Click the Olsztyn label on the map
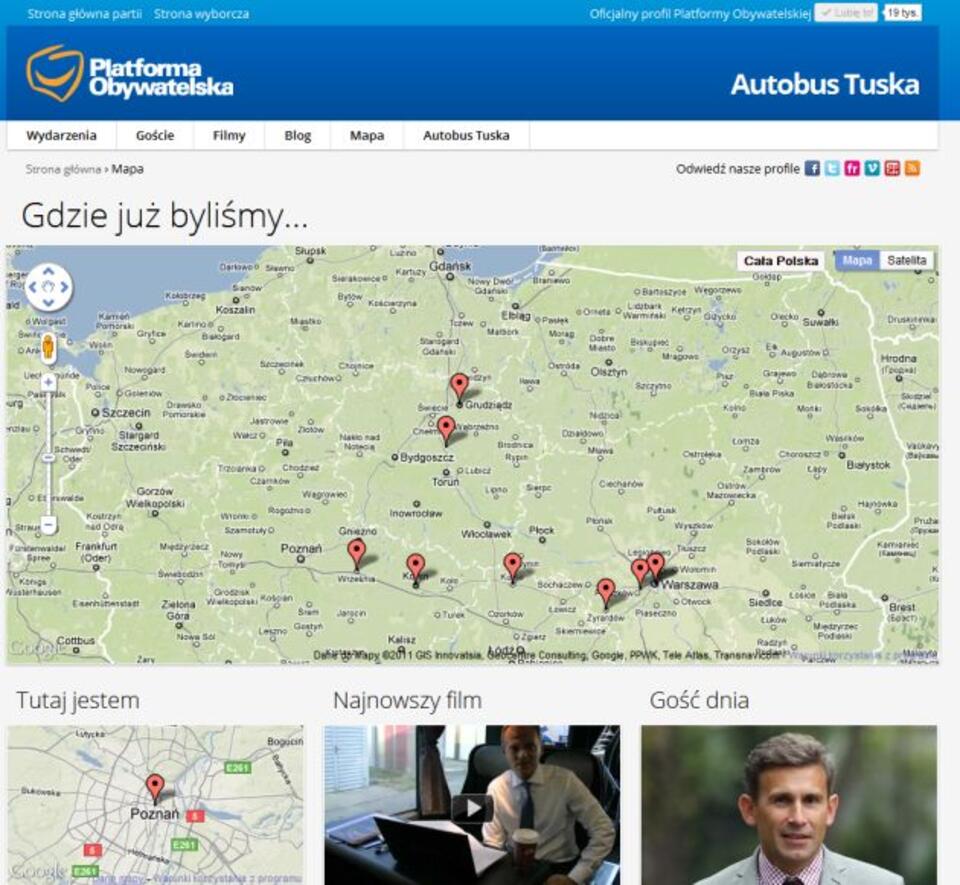This screenshot has width=960, height=885. click(609, 372)
